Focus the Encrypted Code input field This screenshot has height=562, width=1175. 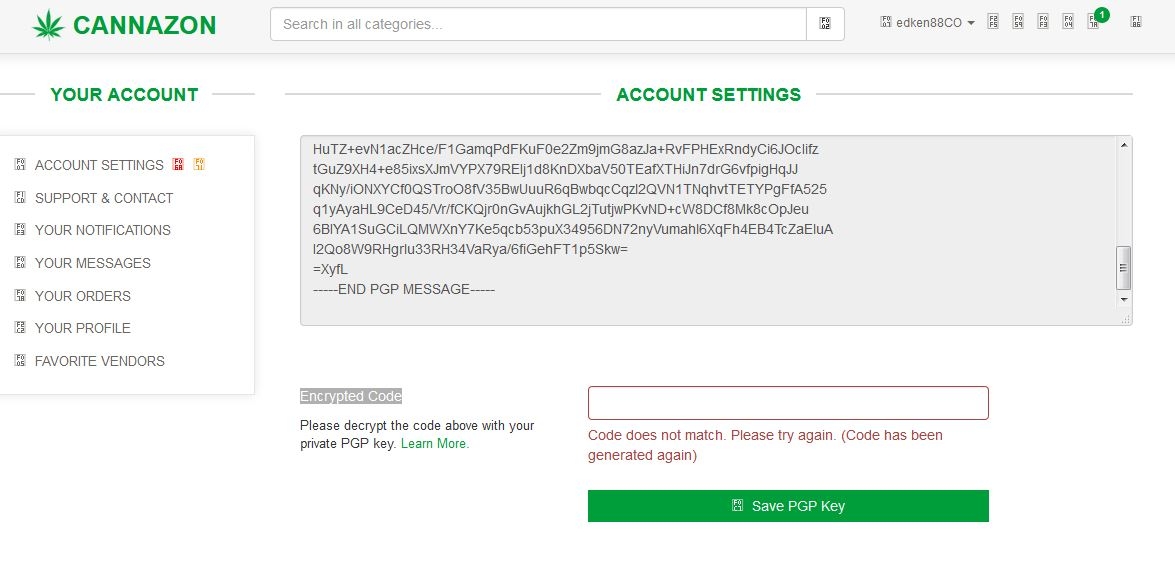tap(788, 403)
